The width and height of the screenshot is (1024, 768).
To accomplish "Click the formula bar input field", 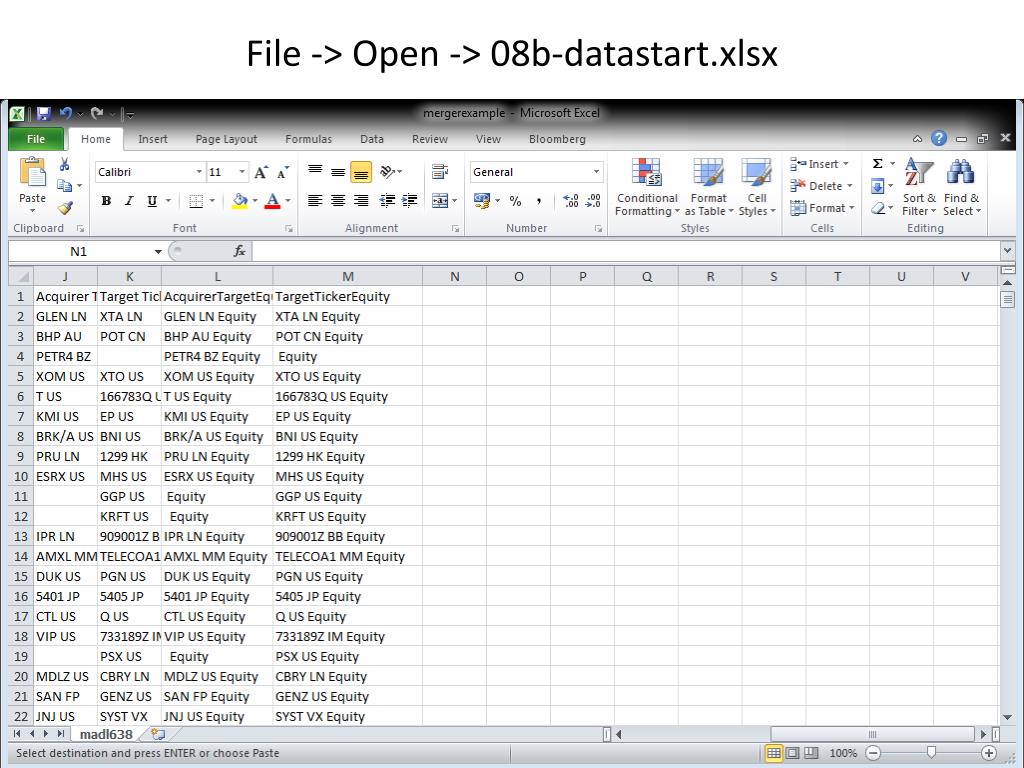I will tap(626, 251).
